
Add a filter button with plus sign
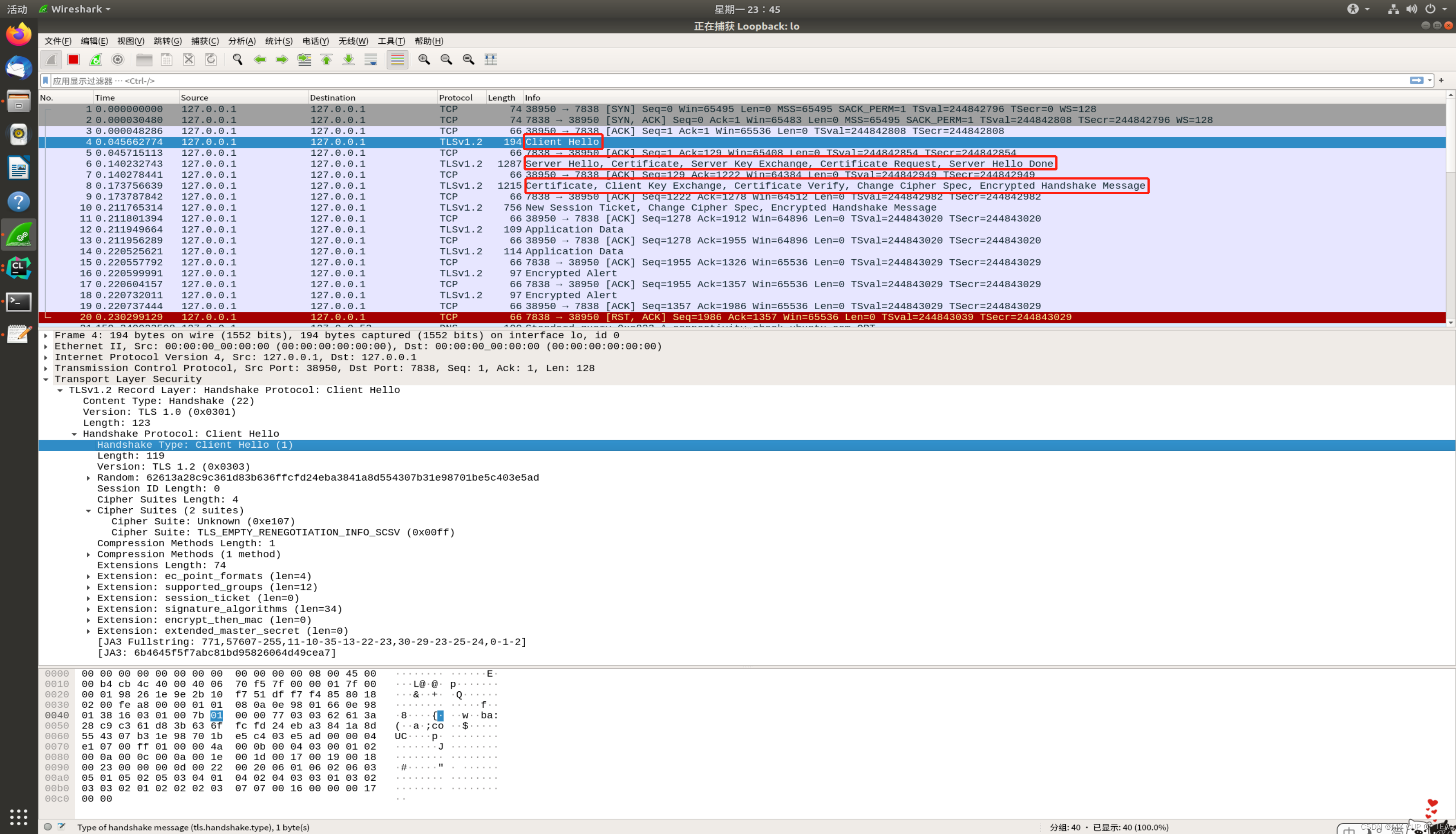tap(1441, 80)
